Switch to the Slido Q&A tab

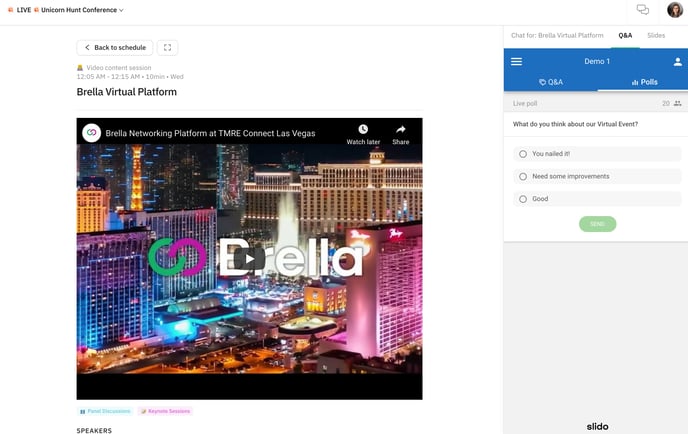(x=551, y=82)
